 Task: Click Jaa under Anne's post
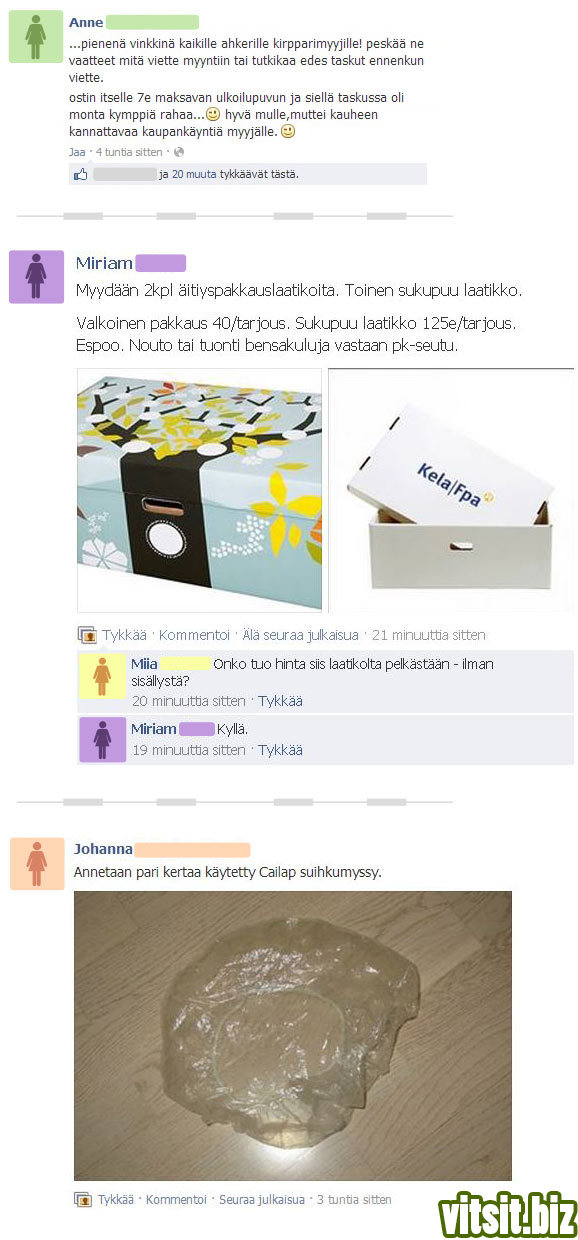(x=77, y=152)
